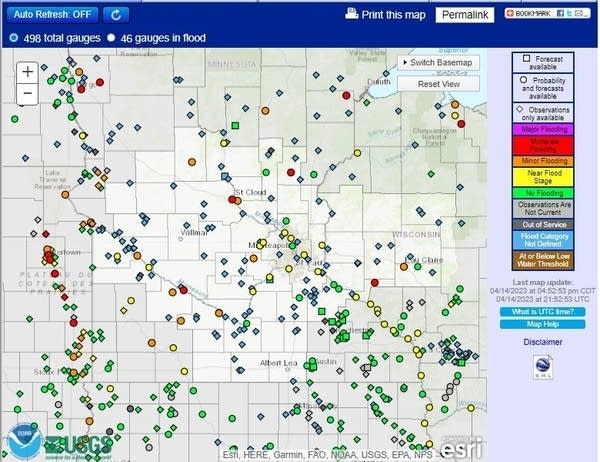Click Observations only available diamond legend
600x462 pixels.
point(520,109)
